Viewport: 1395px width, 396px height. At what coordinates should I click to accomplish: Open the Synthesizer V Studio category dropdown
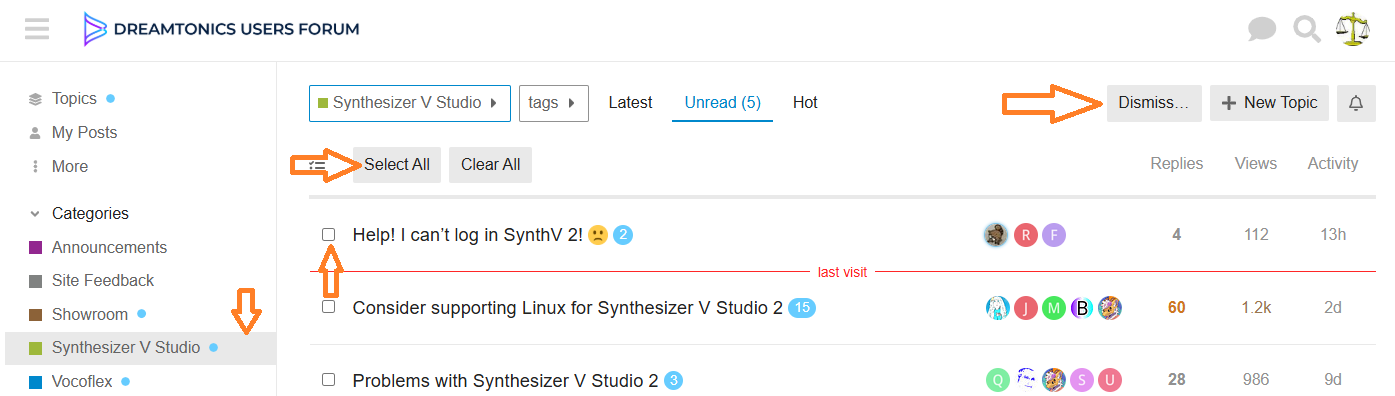[x=410, y=103]
